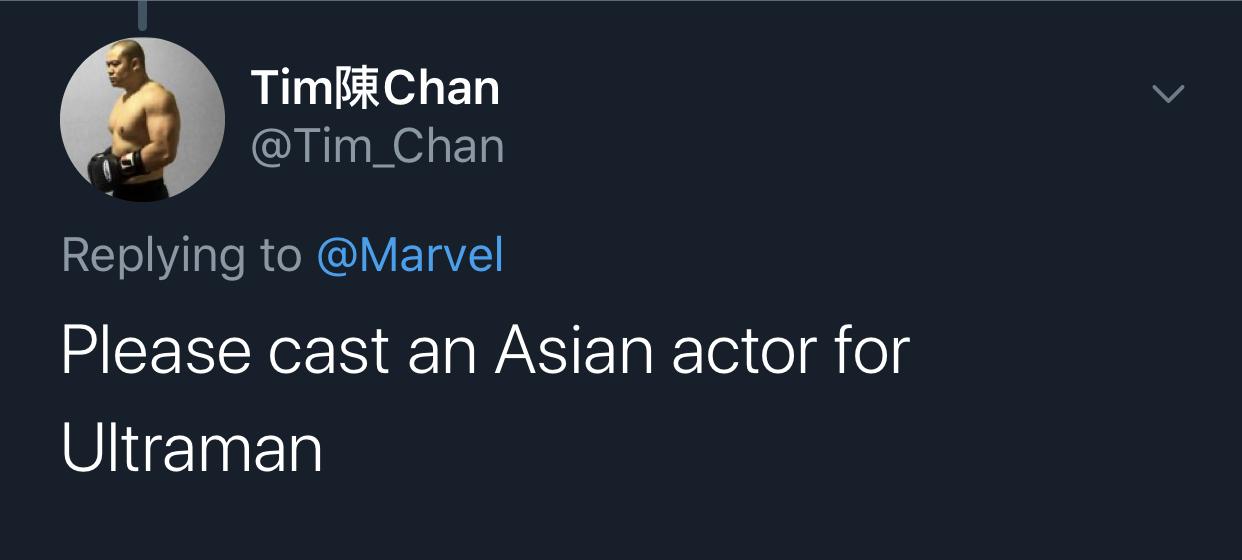This screenshot has height=560, width=1242.
Task: Click 'Chan' in the bold display name
Action: click(x=441, y=89)
